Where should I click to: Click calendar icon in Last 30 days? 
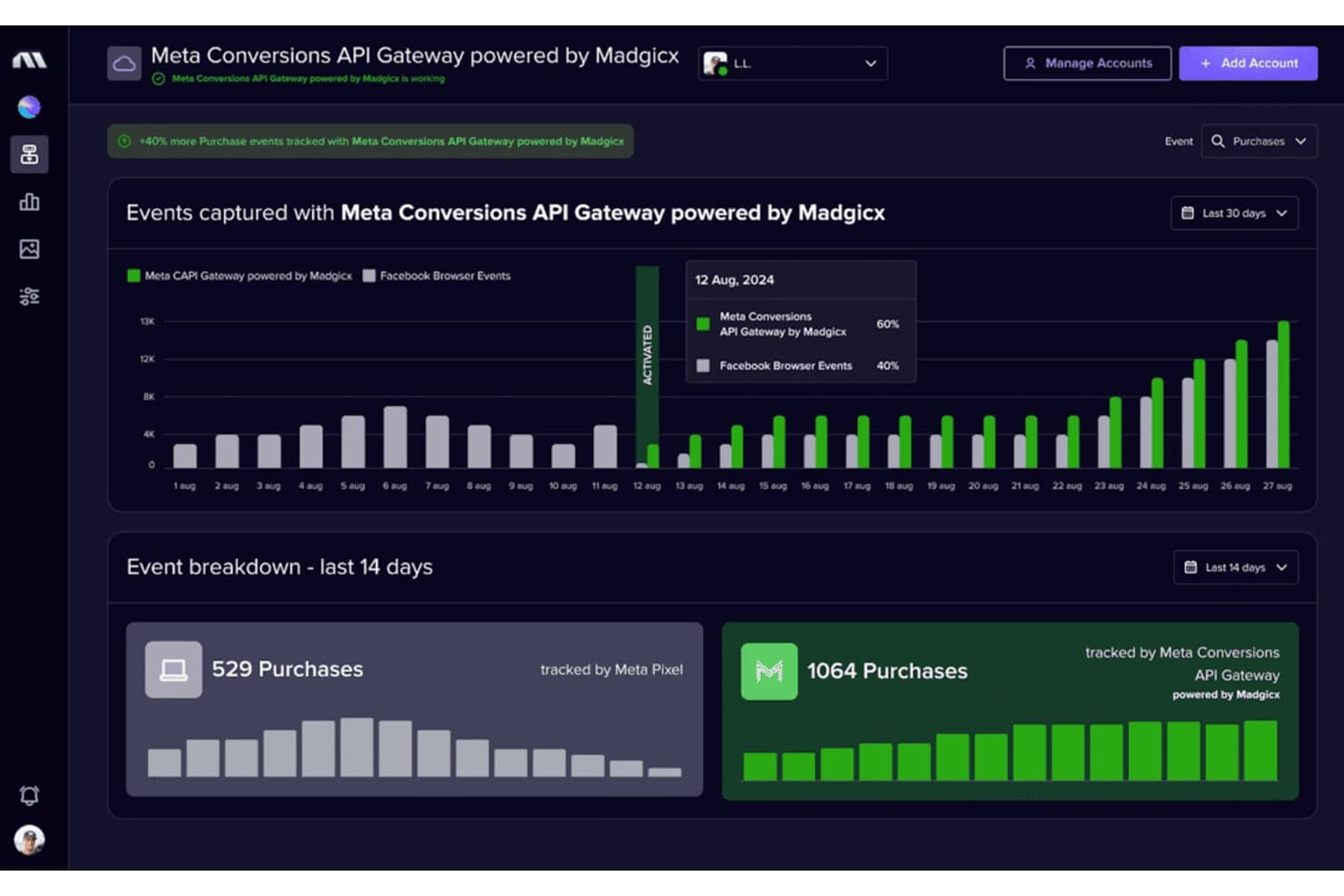click(1187, 212)
